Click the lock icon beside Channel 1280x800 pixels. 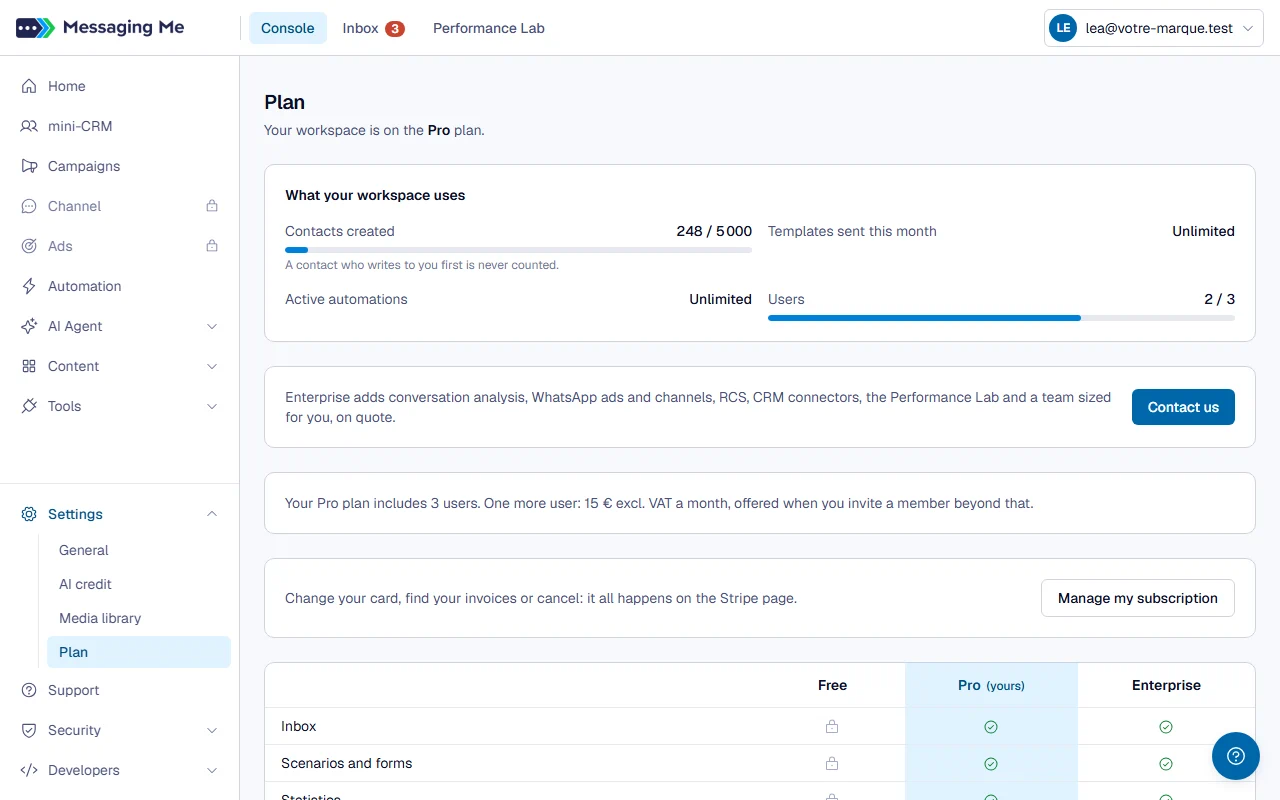(x=212, y=206)
